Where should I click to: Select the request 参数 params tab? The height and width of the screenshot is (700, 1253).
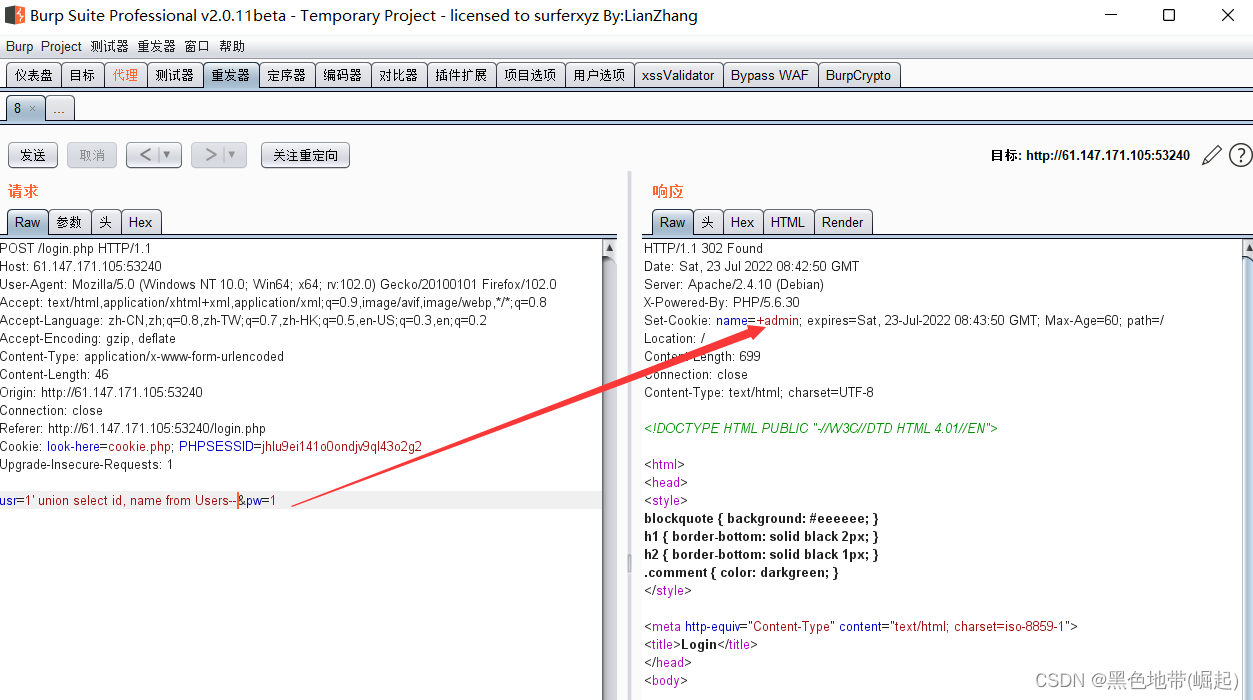69,222
